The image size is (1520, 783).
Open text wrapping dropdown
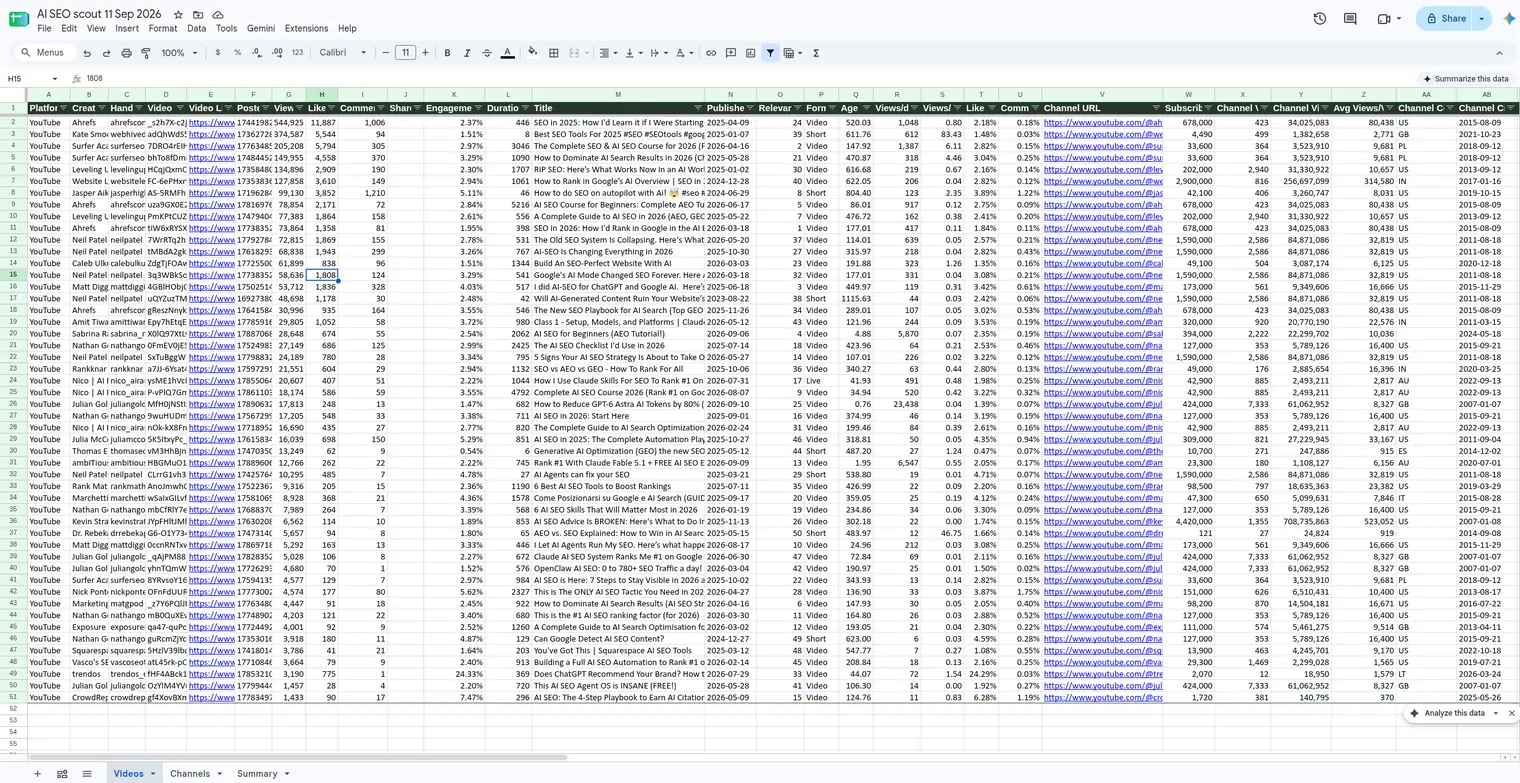(x=659, y=53)
